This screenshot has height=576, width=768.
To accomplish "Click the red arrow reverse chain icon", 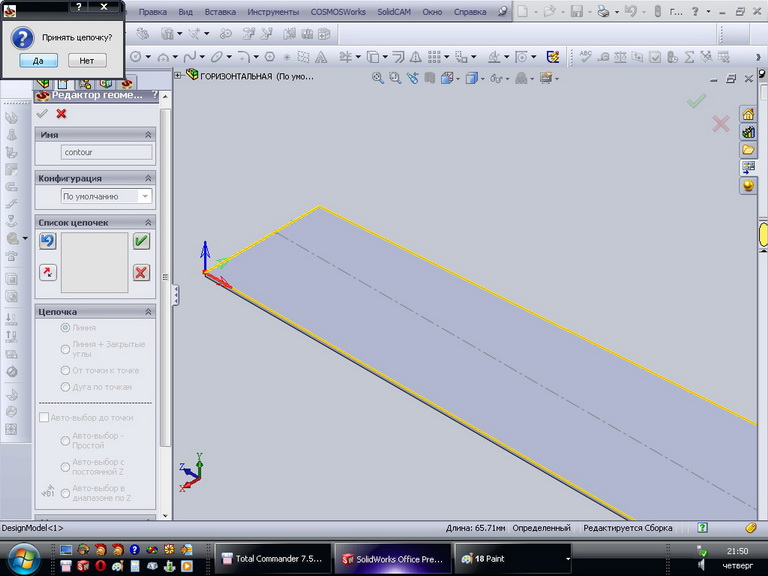I will click(x=48, y=272).
